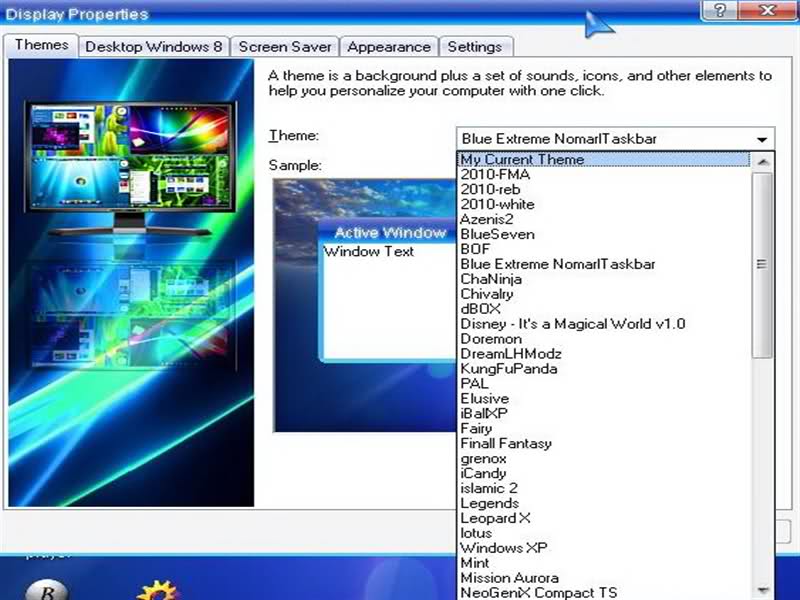The image size is (800, 600).
Task: Select the PAL theme
Action: [605, 384]
